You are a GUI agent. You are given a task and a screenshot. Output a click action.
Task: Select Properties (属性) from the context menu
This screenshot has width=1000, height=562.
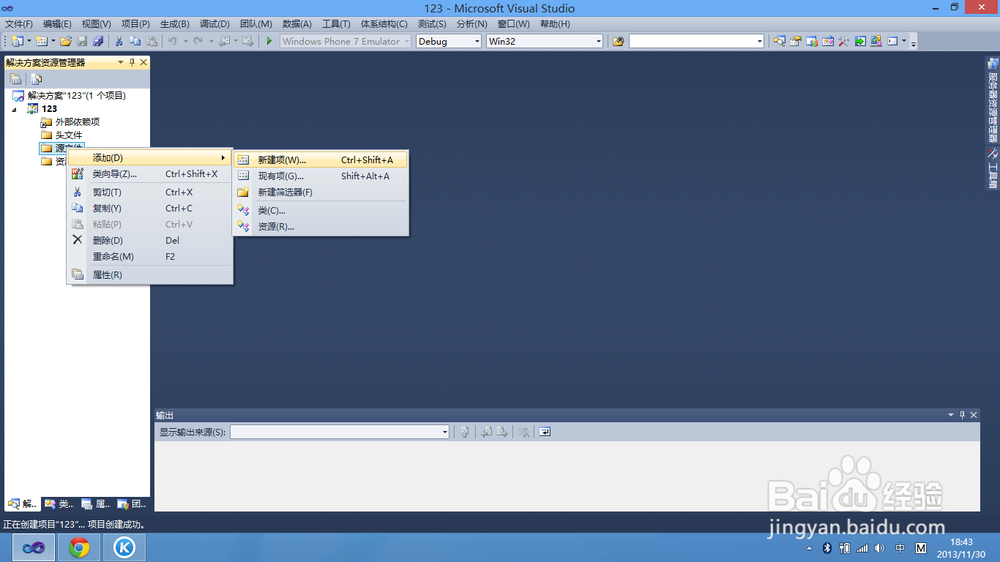(x=150, y=275)
